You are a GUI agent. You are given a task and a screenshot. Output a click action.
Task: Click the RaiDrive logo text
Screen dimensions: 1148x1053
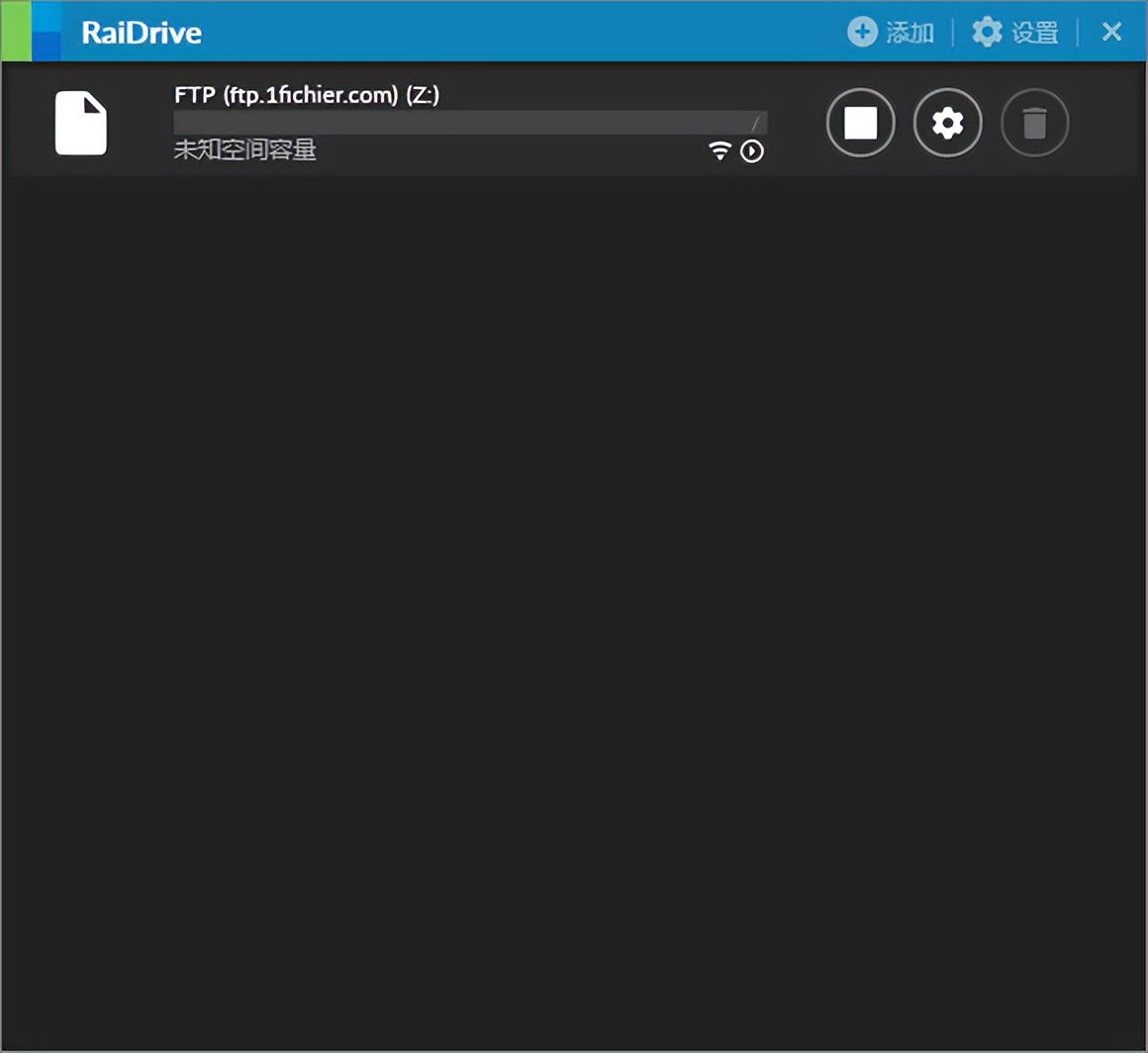pyautogui.click(x=142, y=33)
